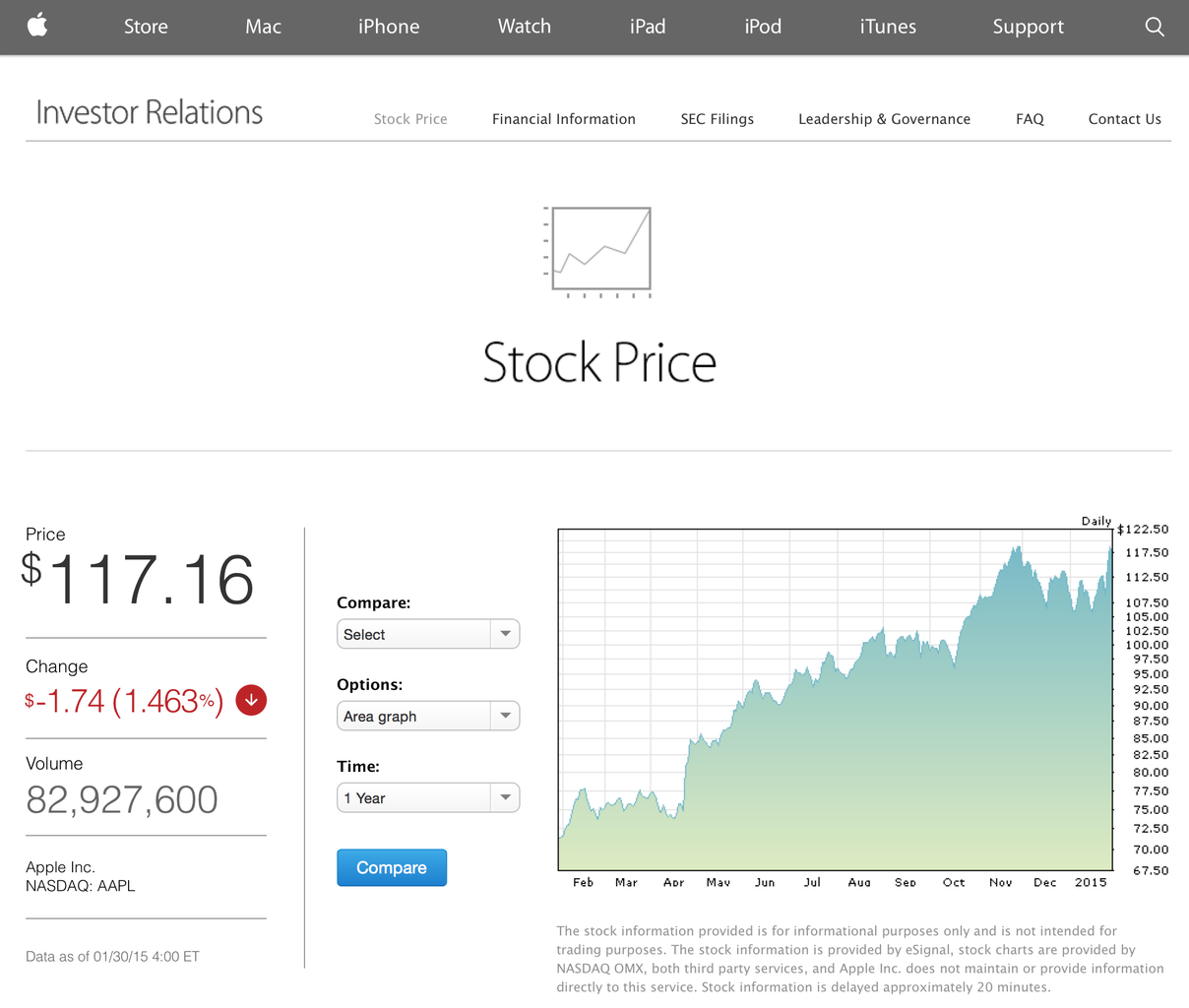The height and width of the screenshot is (1008, 1189).
Task: Click the NASDAQ: AAPL ticker text
Action: click(81, 886)
